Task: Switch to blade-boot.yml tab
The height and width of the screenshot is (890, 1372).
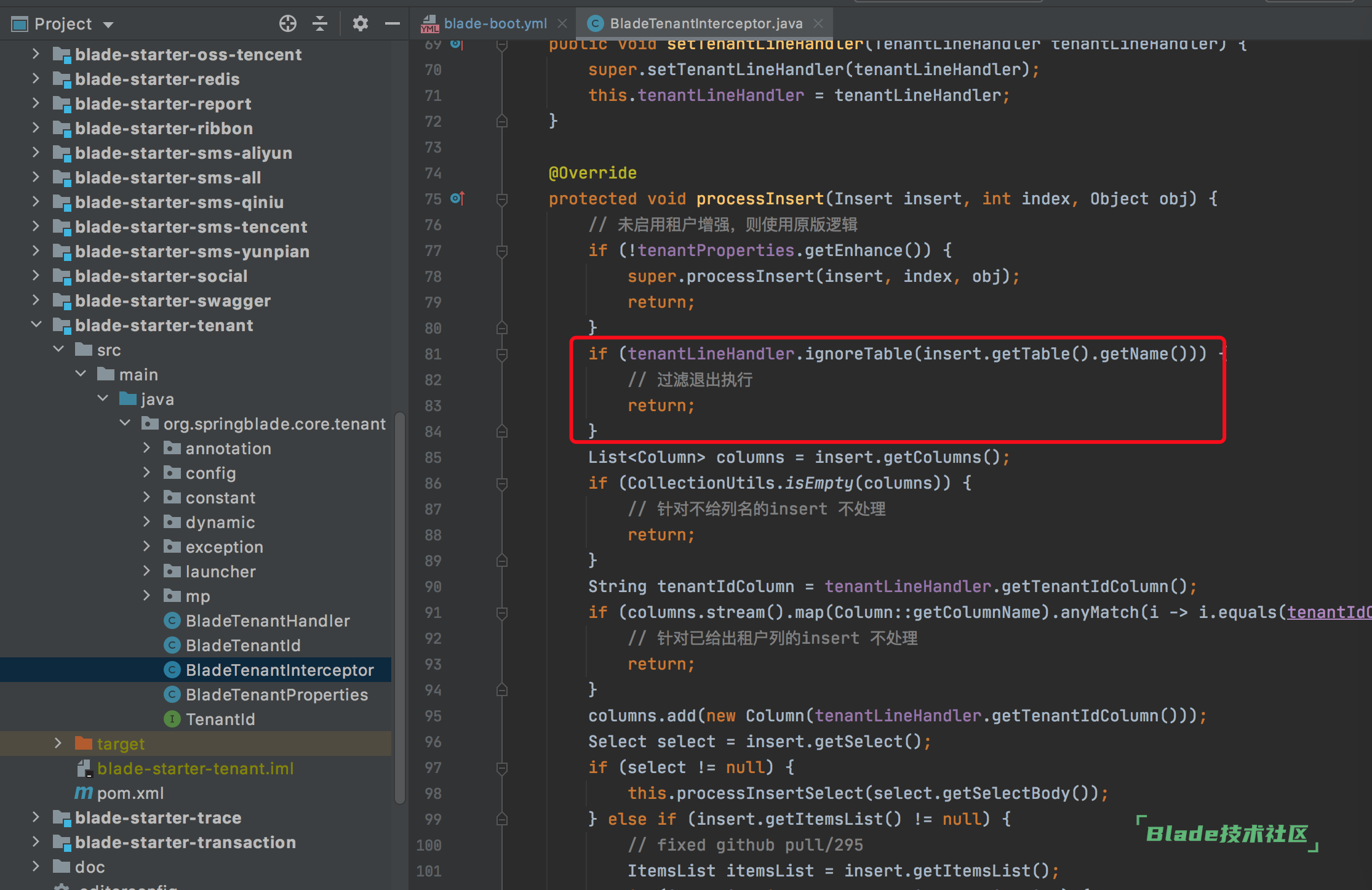Action: coord(495,23)
